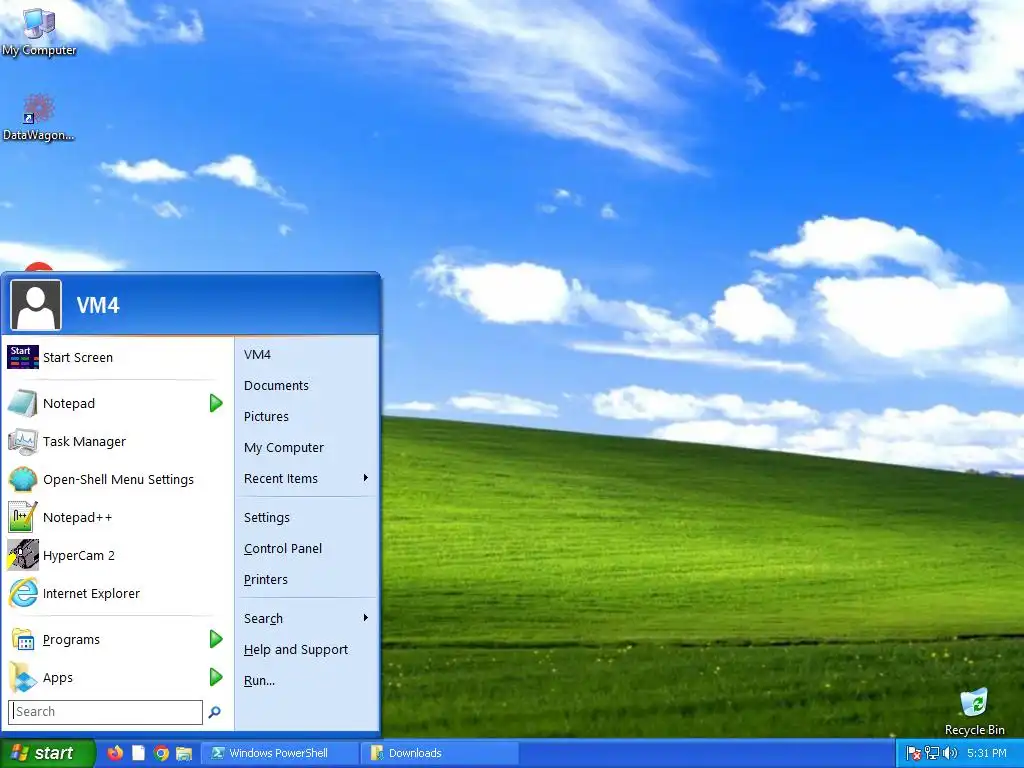Open Settings in start menu
This screenshot has width=1024, height=768.
[x=266, y=517]
